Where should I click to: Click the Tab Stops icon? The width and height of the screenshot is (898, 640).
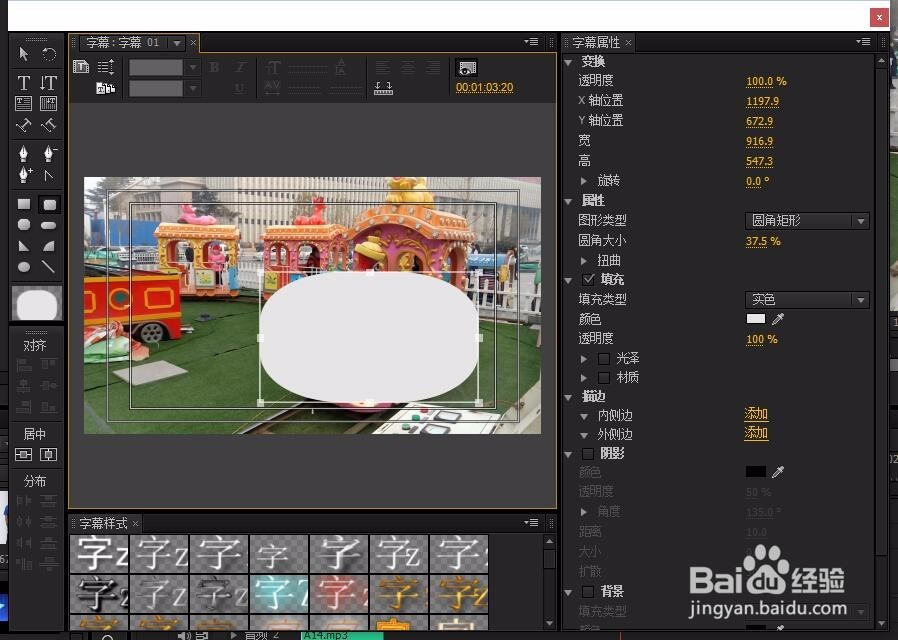(x=383, y=88)
